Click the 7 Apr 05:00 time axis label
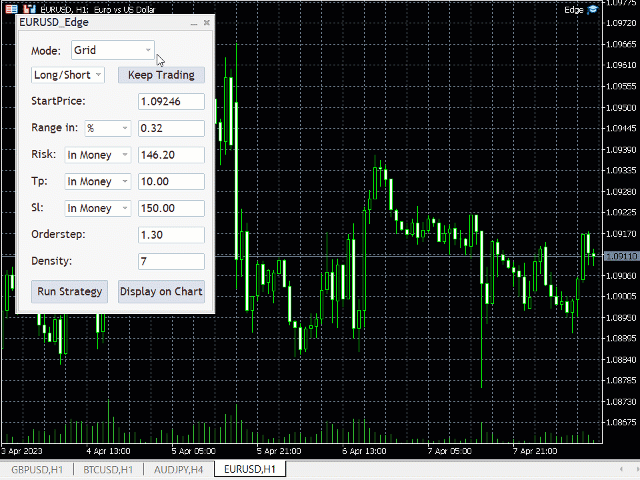 pos(449,451)
